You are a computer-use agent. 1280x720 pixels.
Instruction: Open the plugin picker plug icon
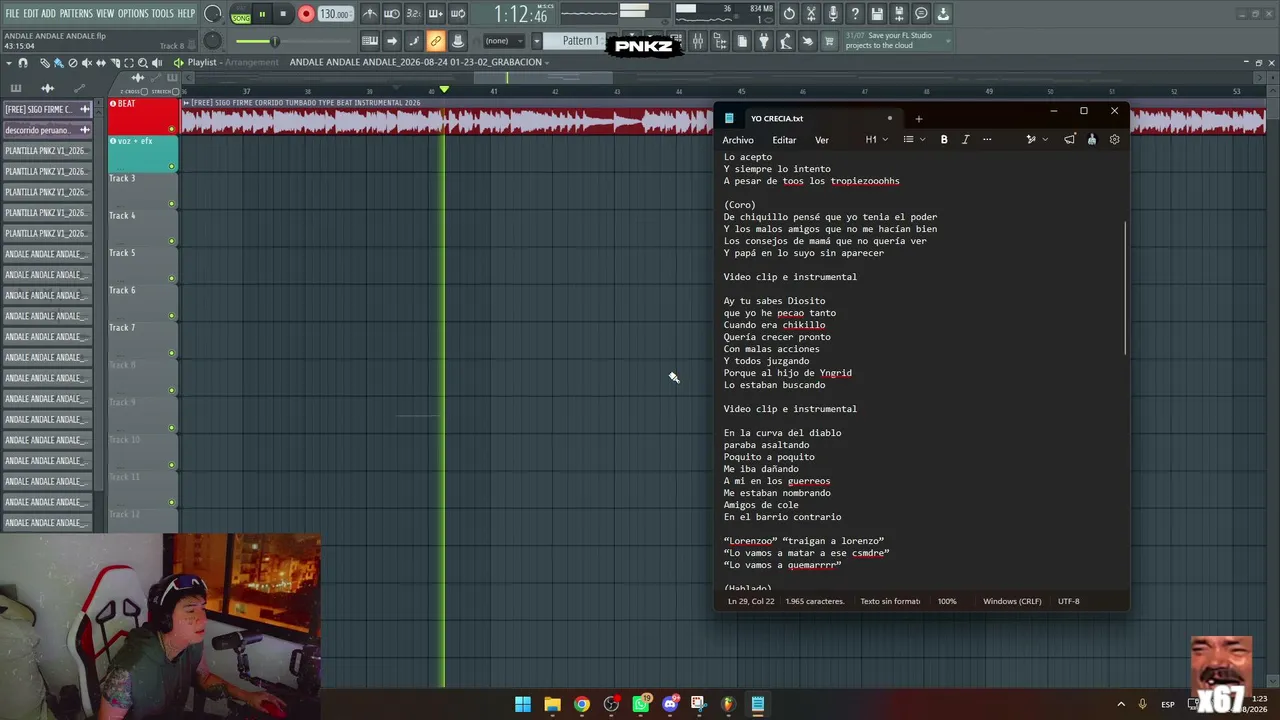pos(764,41)
